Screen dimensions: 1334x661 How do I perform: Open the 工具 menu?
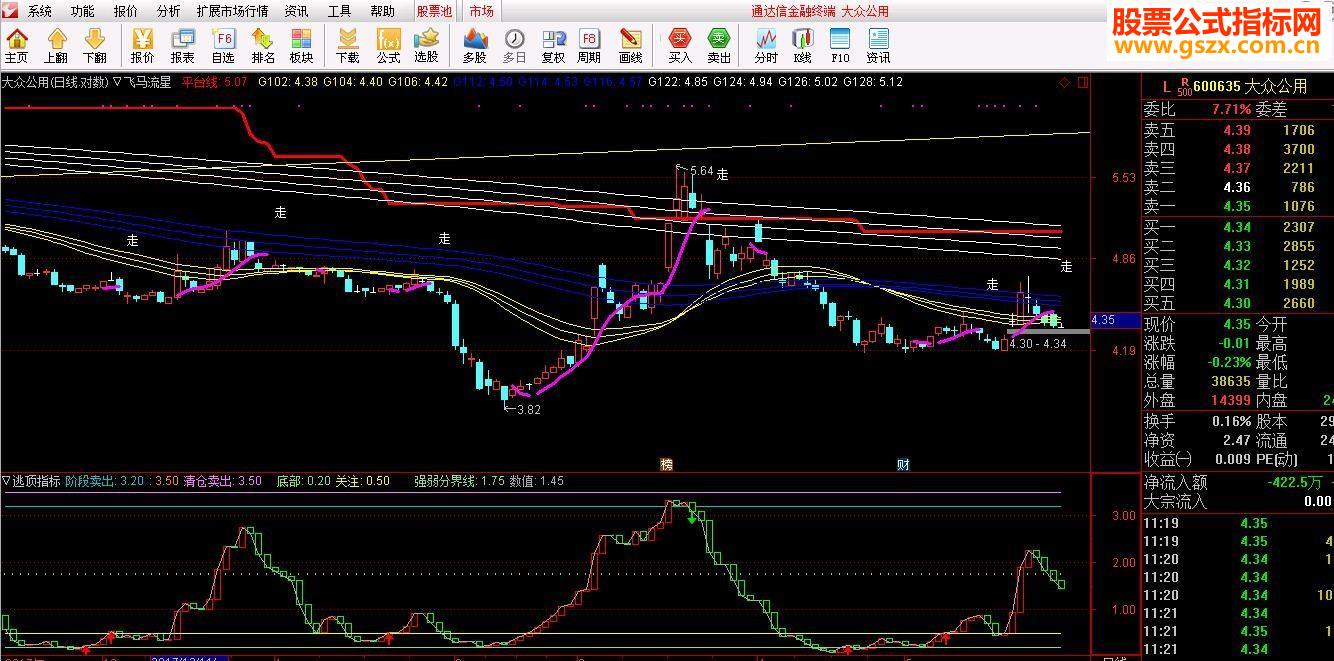pos(339,11)
